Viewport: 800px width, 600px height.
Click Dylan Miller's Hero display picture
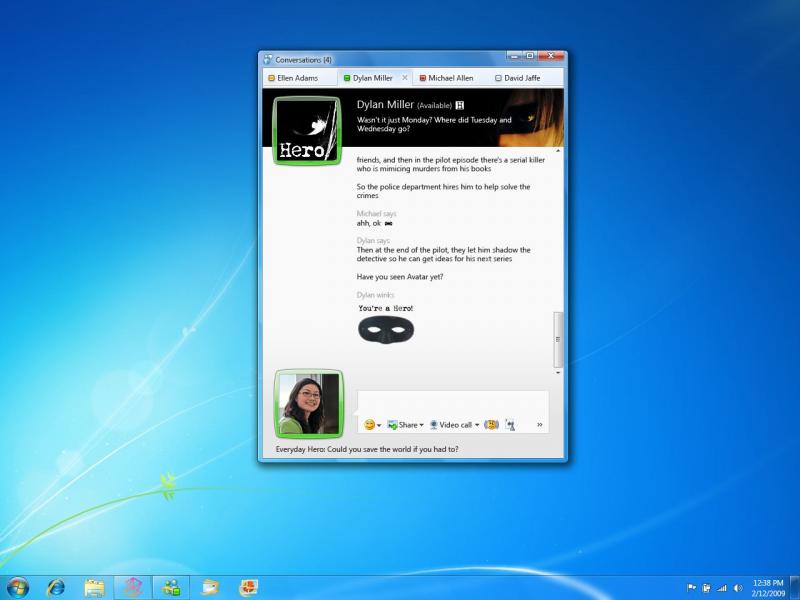308,131
